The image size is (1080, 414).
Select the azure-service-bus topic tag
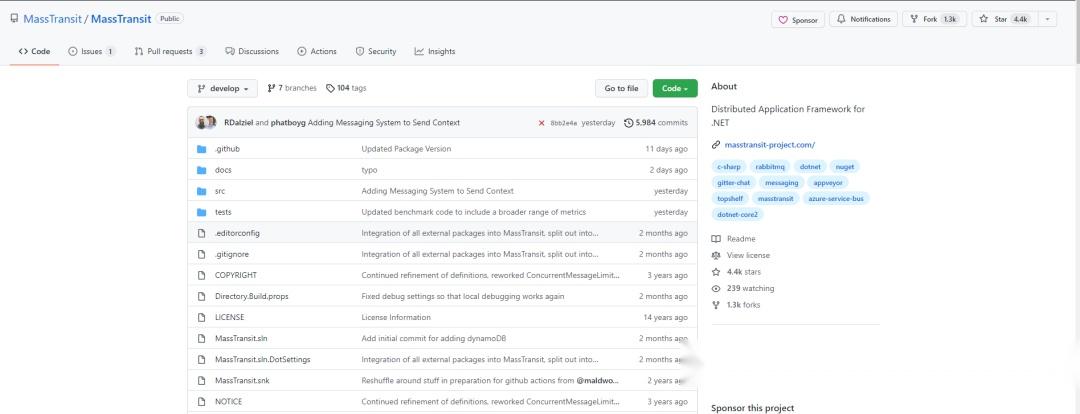pyautogui.click(x=835, y=198)
